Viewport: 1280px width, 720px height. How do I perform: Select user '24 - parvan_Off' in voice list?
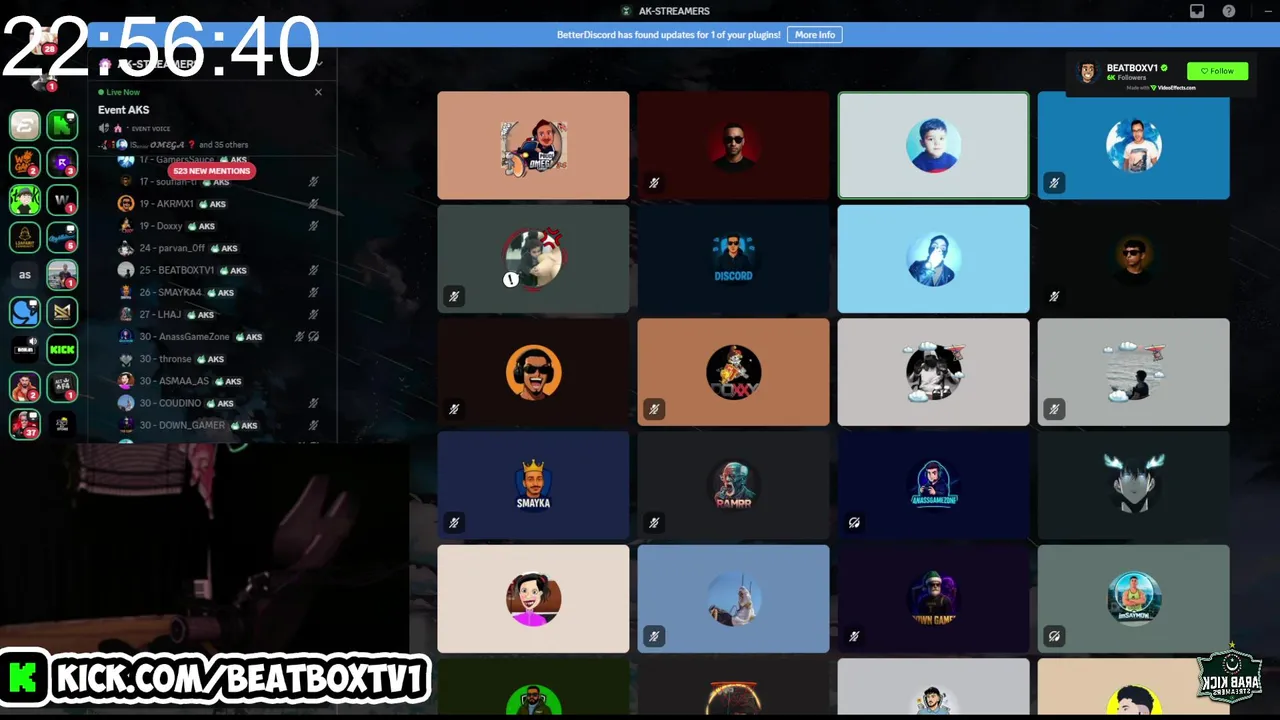(218, 248)
